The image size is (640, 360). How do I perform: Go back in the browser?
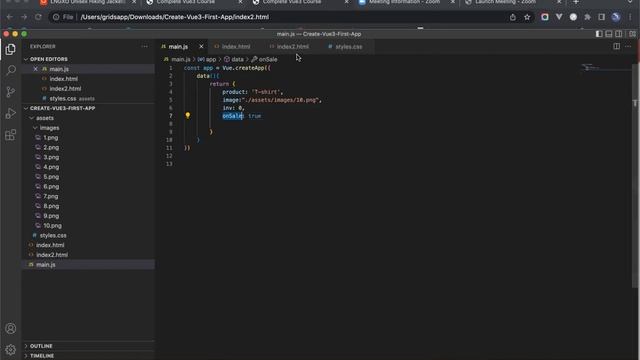click(x=10, y=17)
